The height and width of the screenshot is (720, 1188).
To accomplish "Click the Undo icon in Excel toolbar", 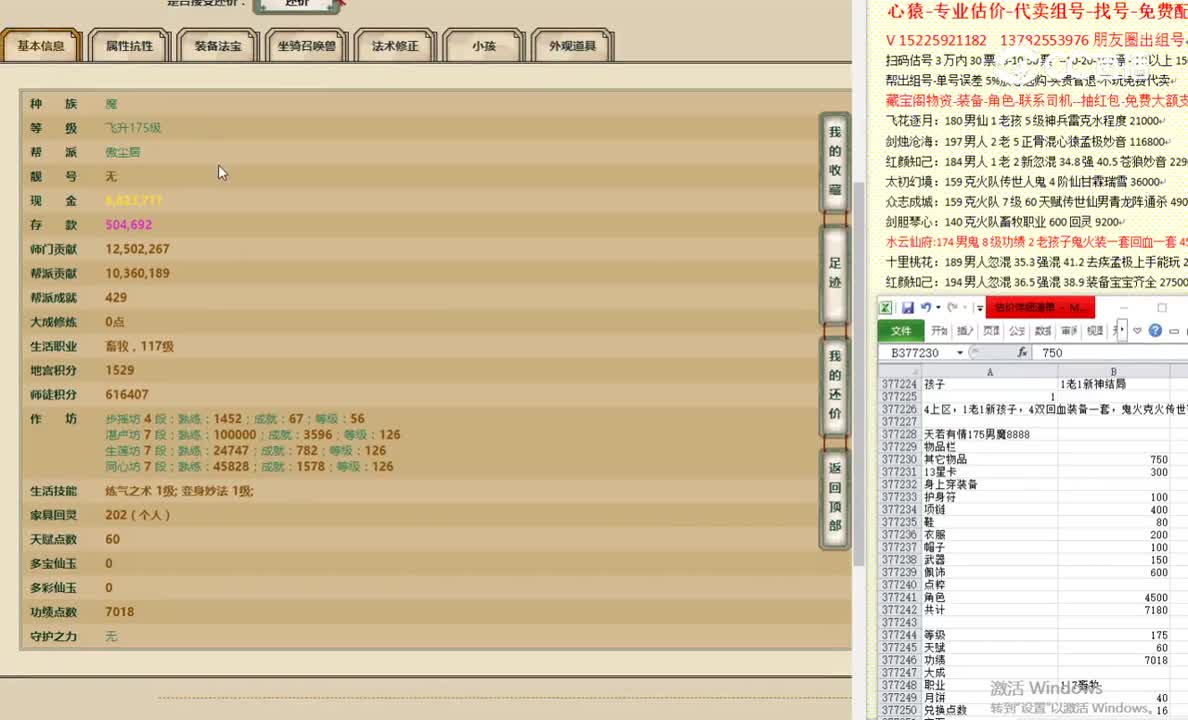I will click(x=924, y=307).
